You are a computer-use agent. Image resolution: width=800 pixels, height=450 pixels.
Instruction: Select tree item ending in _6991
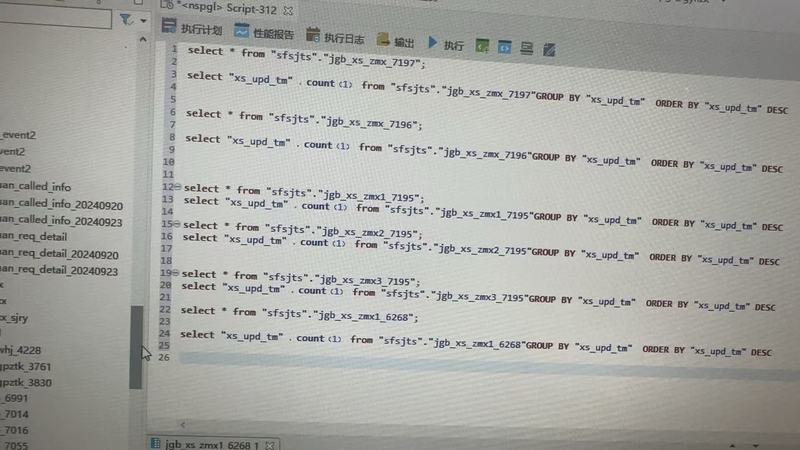pyautogui.click(x=14, y=398)
